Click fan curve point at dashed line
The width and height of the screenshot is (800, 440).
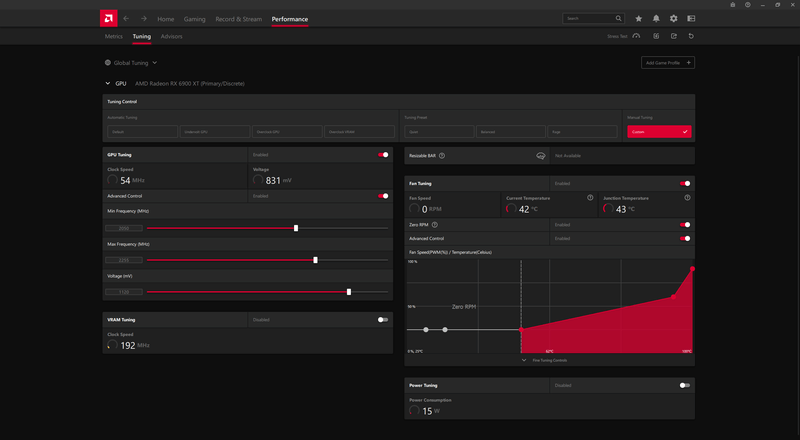point(521,330)
